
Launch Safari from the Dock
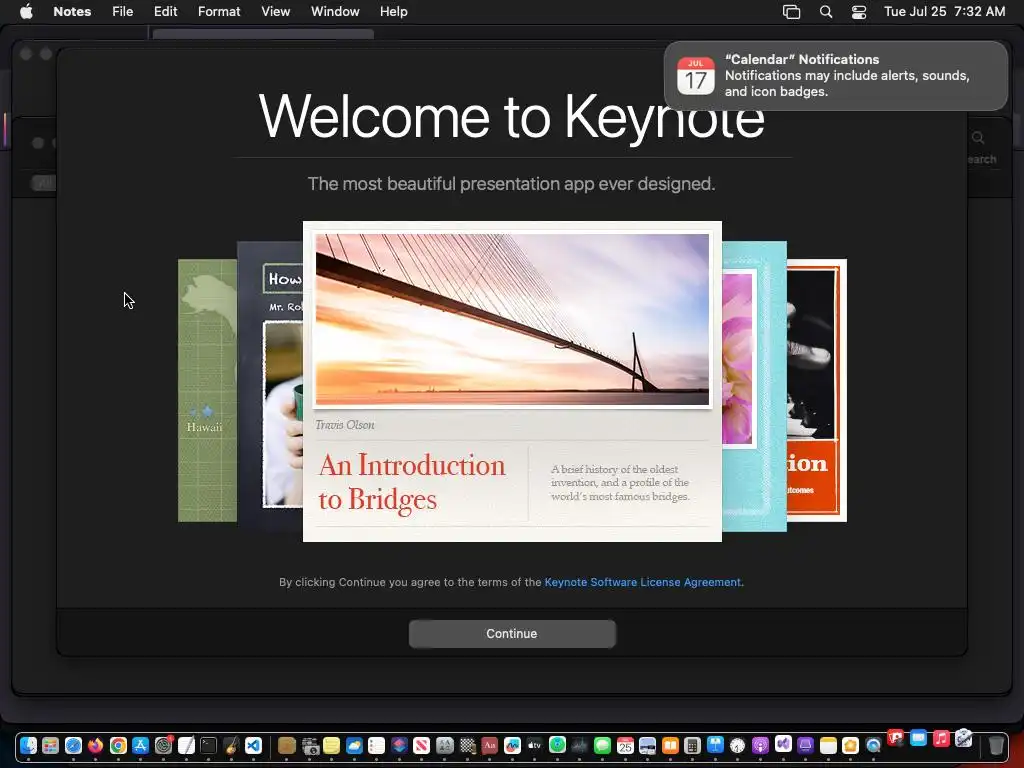coord(73,745)
